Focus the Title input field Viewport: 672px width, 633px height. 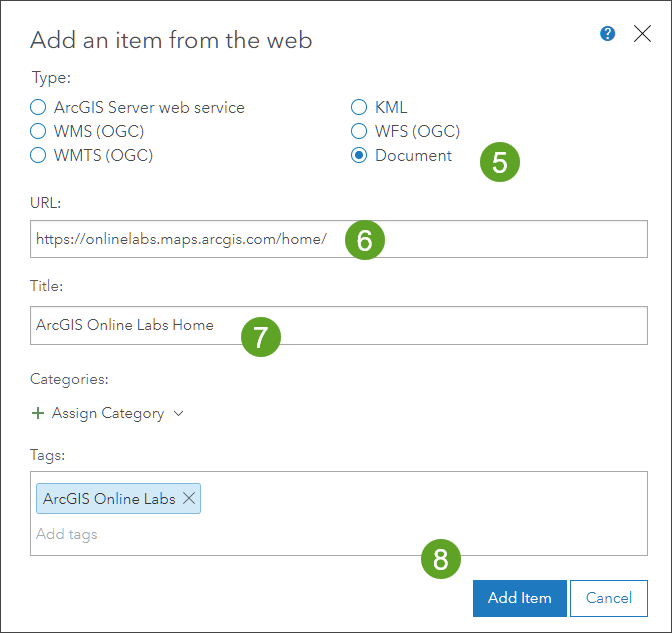450,325
